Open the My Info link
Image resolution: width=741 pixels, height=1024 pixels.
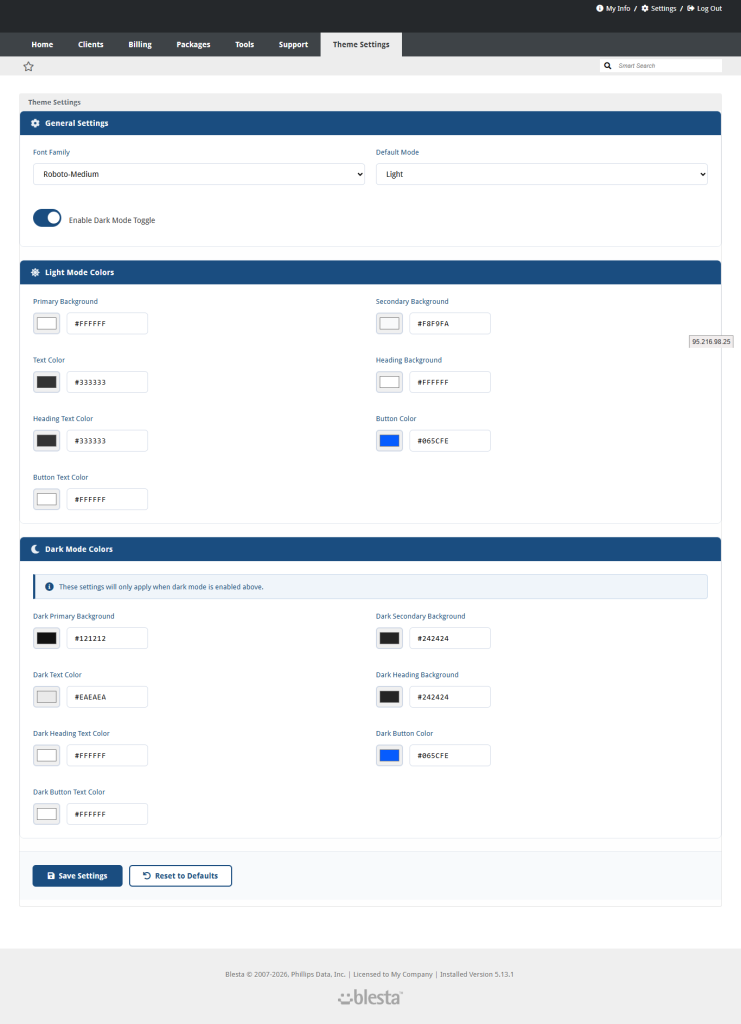(x=613, y=8)
